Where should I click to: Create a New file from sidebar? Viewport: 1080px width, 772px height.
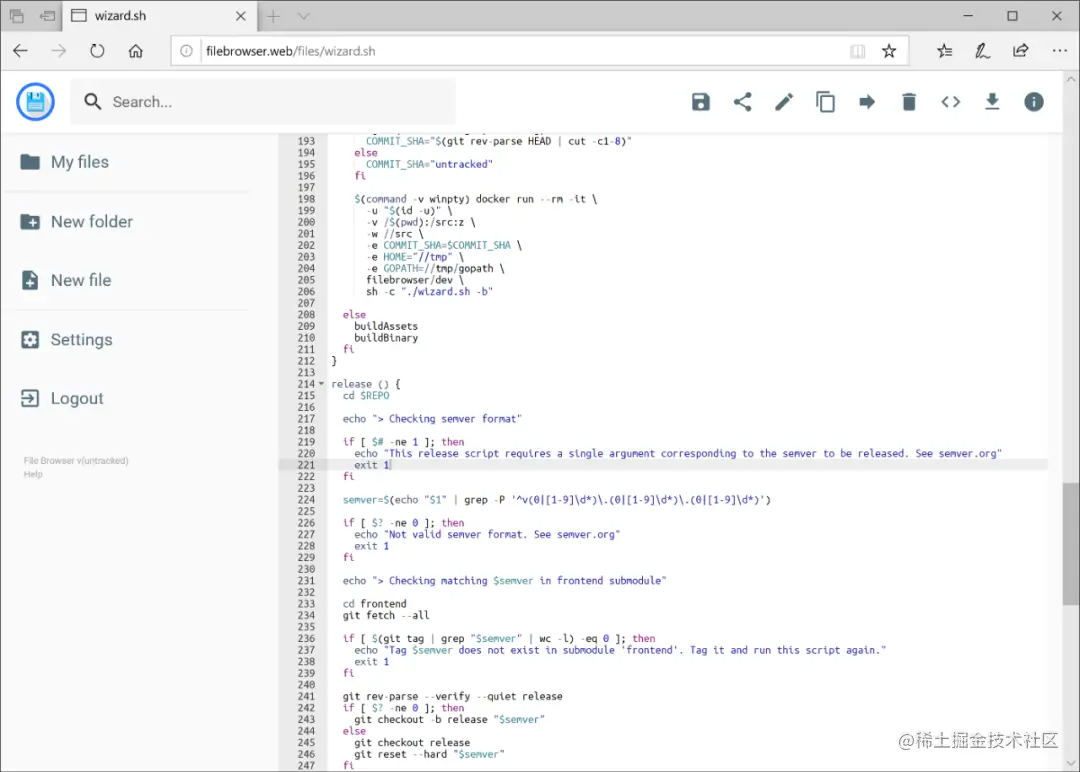(66, 280)
